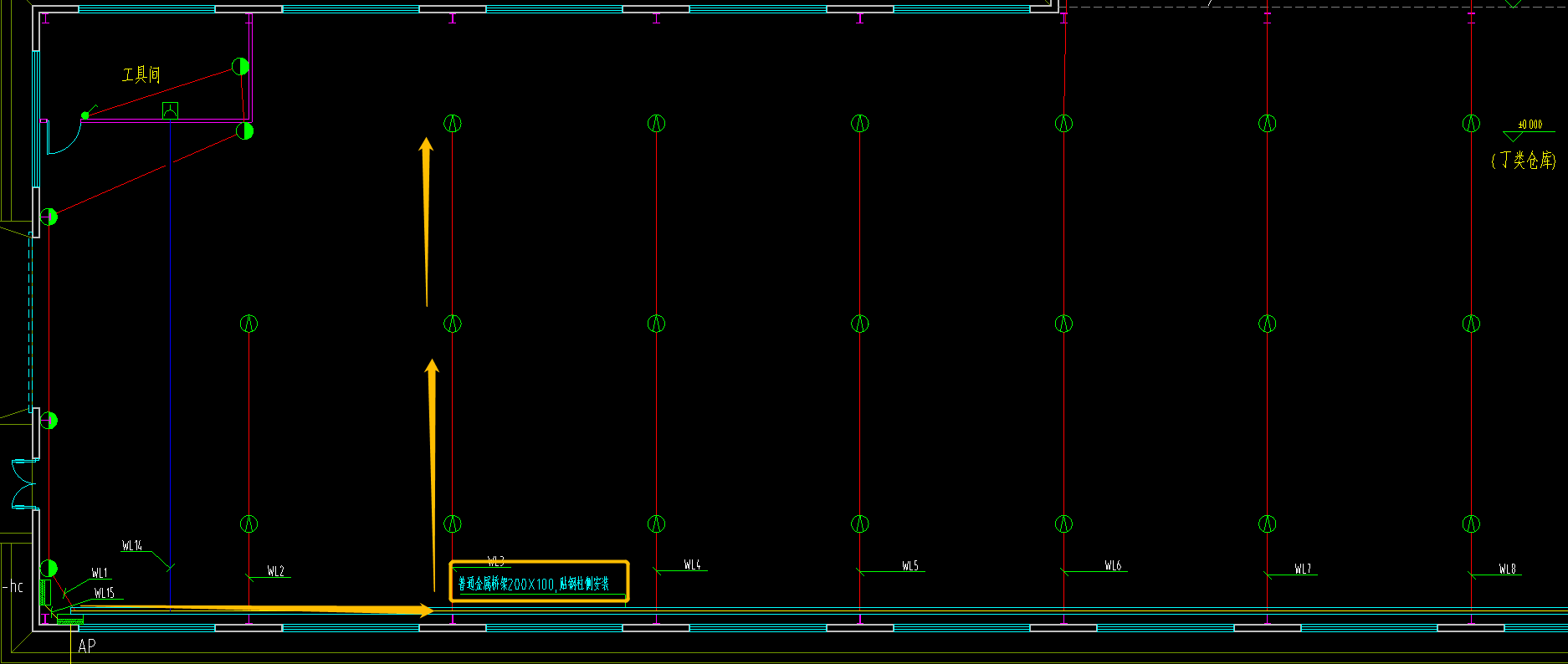Select the WL15 circuit label

point(104,593)
